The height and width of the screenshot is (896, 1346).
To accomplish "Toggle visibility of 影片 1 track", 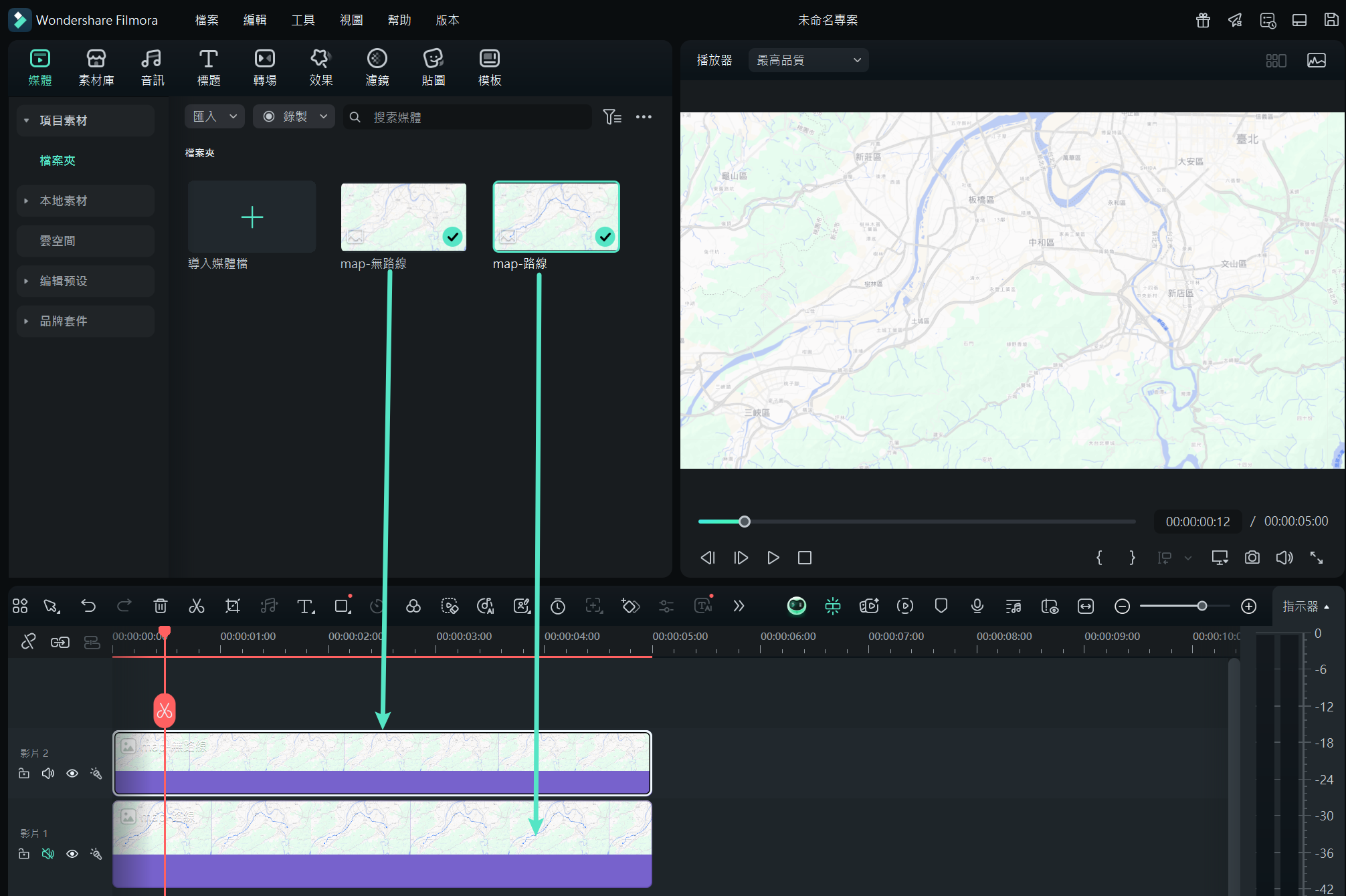I will (x=72, y=854).
